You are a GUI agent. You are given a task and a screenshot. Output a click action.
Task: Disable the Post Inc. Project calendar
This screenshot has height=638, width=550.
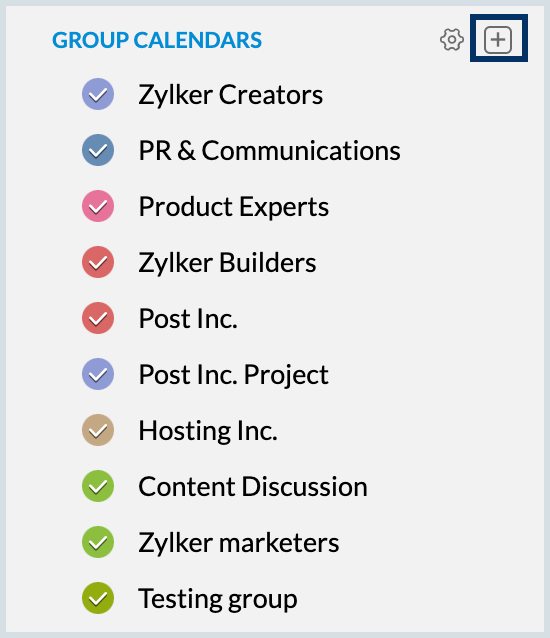click(x=98, y=374)
